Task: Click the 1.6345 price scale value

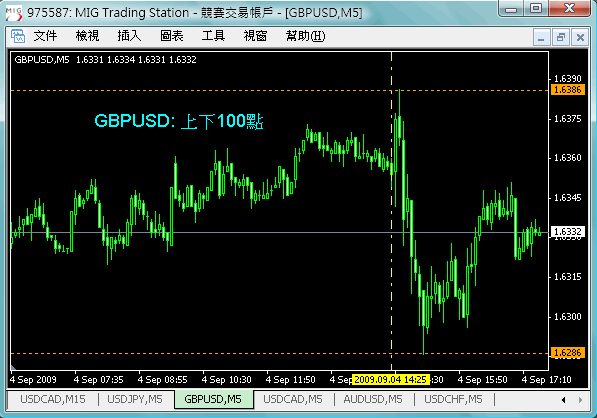Action: point(568,198)
